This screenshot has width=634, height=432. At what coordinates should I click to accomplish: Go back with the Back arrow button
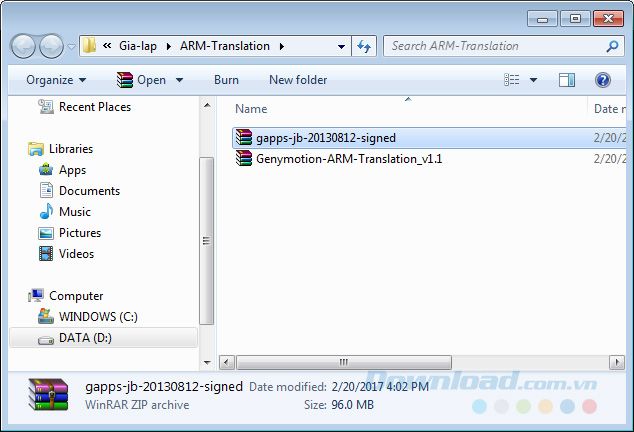pos(23,46)
